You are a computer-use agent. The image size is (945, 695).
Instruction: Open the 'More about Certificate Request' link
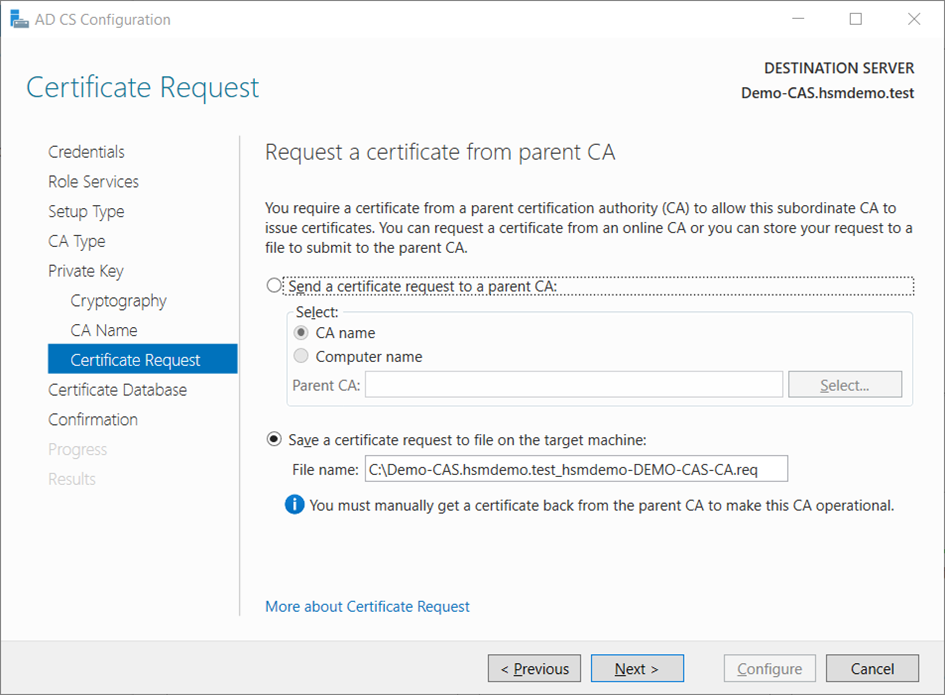click(x=367, y=606)
